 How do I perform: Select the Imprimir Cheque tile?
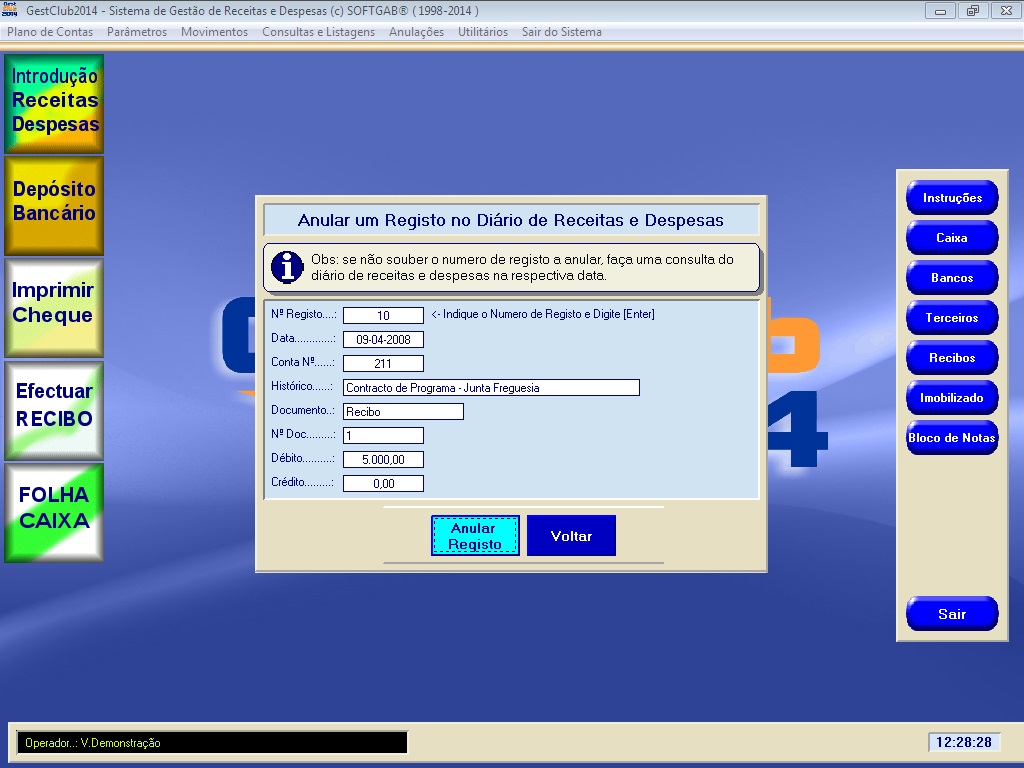(54, 307)
